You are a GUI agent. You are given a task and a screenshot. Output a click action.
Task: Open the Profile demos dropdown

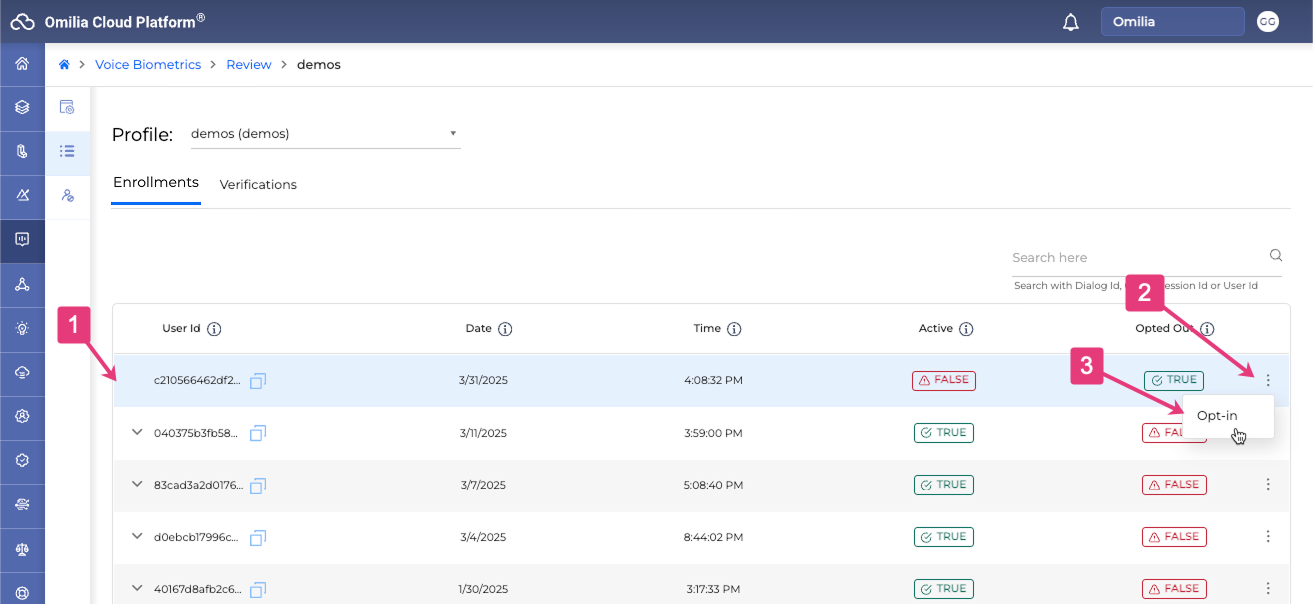[x=325, y=134]
